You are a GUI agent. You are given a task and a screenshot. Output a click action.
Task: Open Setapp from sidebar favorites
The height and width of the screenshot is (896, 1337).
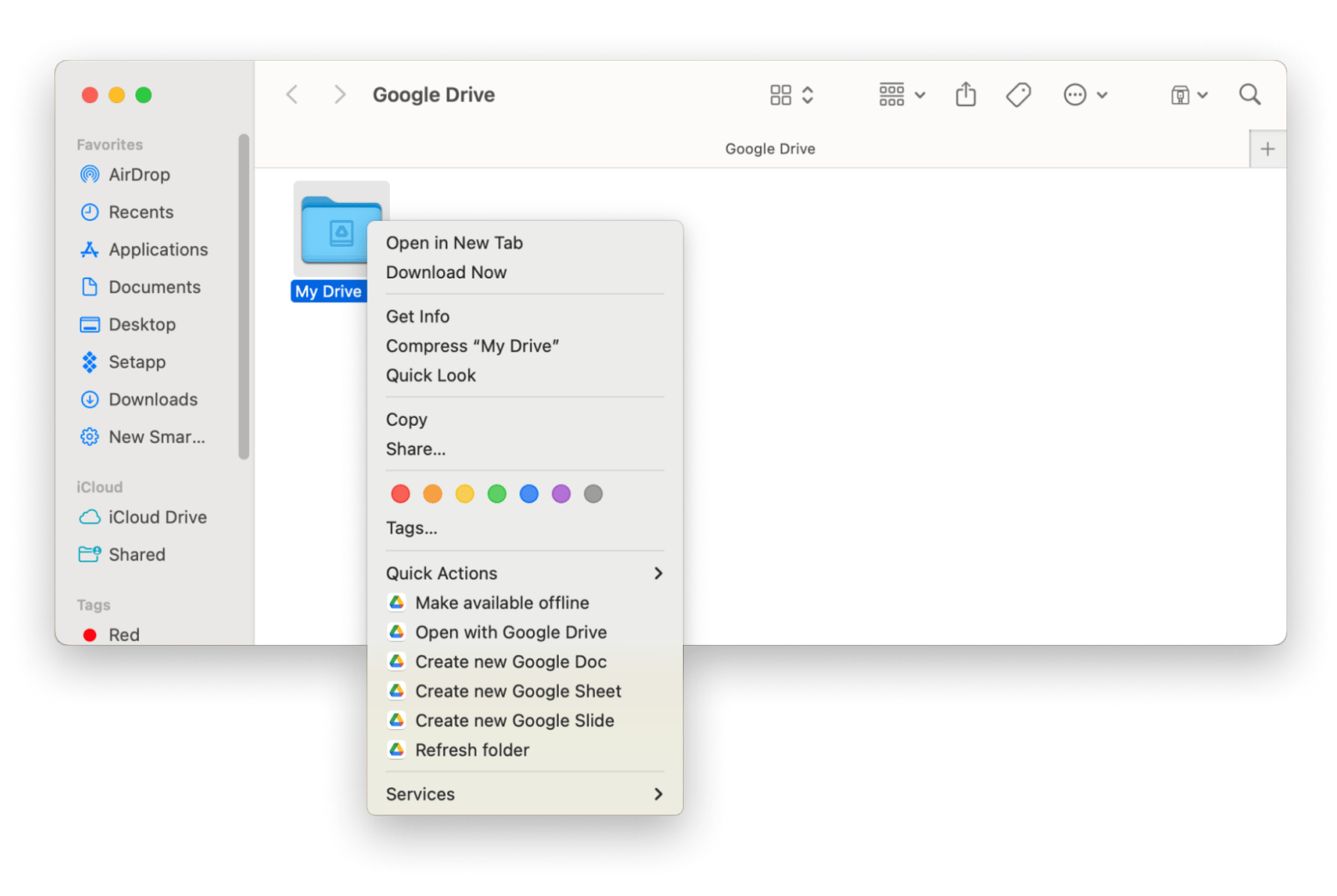point(136,362)
